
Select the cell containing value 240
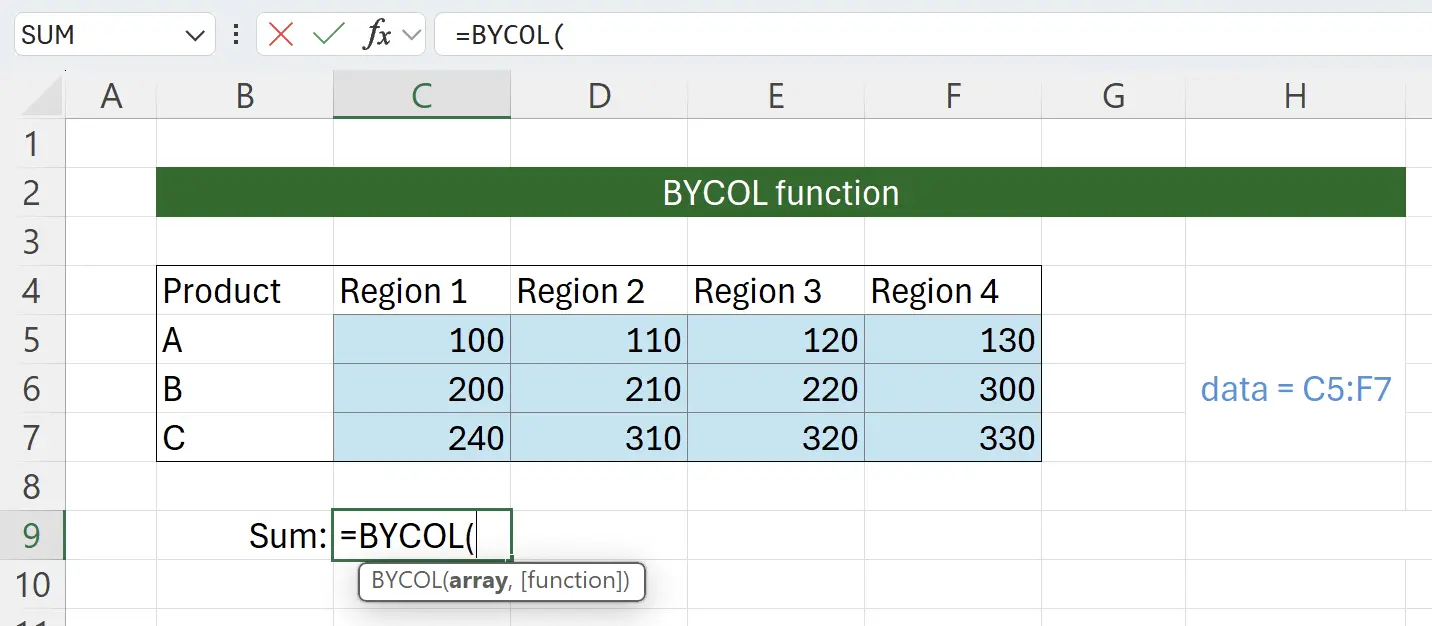coord(421,438)
